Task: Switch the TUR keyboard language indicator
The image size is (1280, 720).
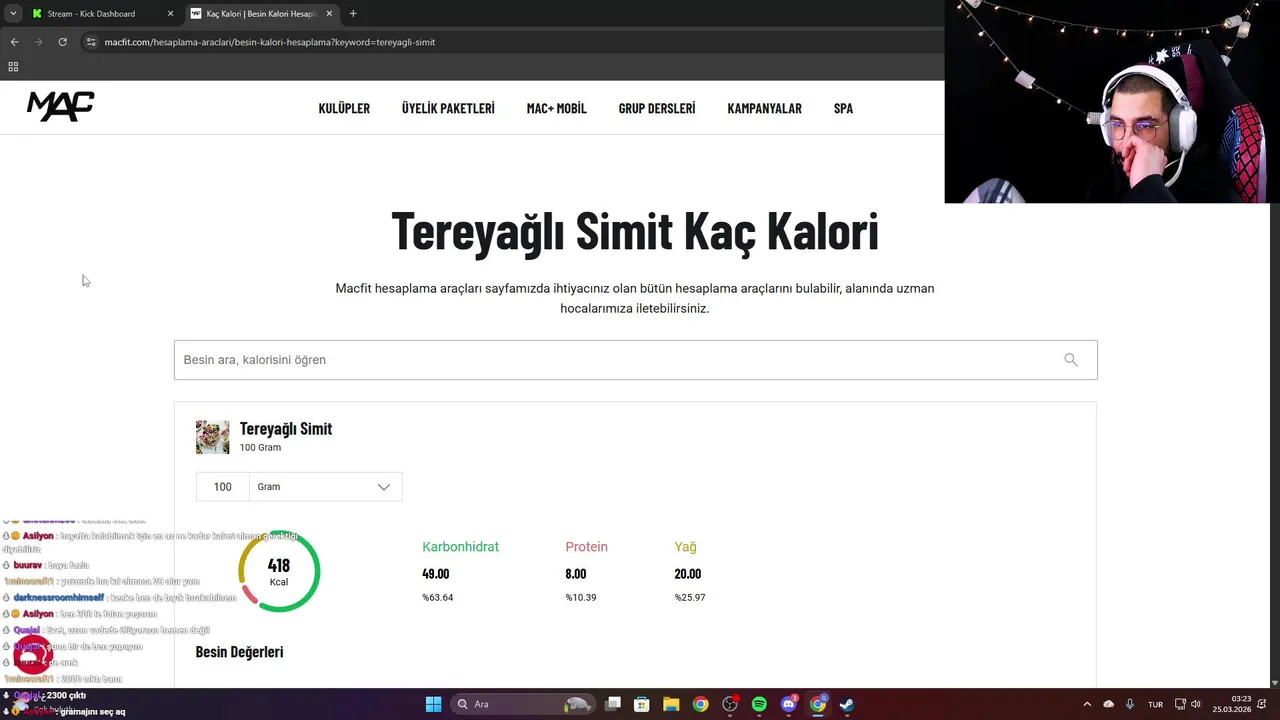Action: click(x=1155, y=704)
